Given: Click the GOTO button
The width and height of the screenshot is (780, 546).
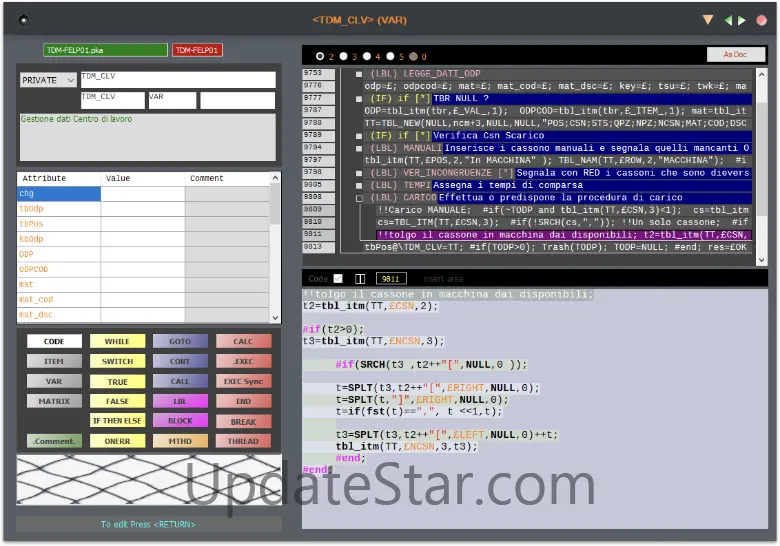Looking at the screenshot, I should point(180,341).
